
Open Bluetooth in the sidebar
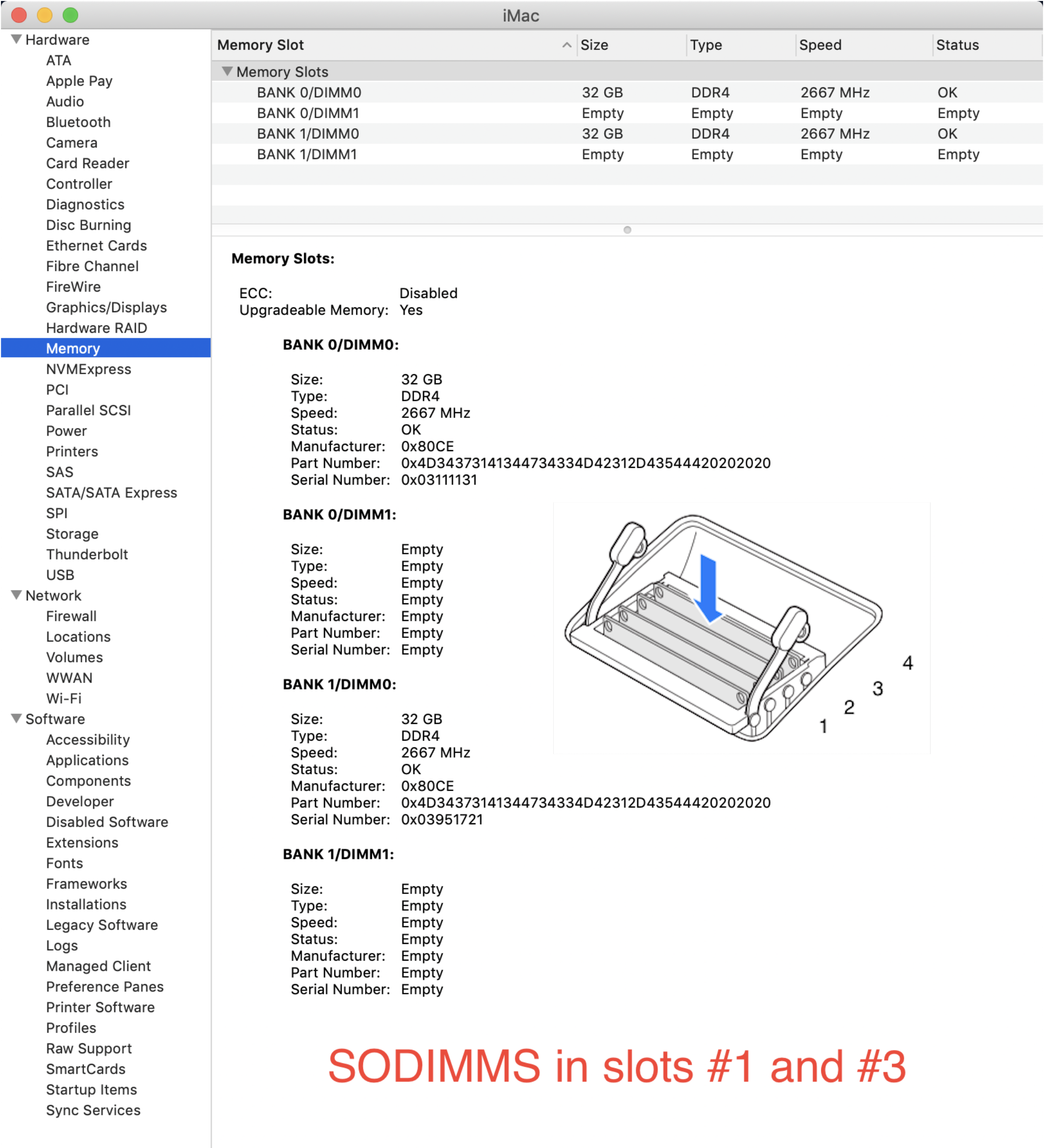coord(79,122)
